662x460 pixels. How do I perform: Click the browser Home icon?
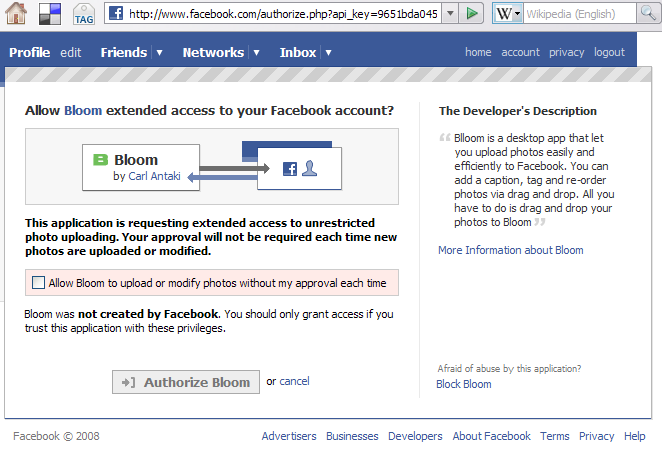(x=16, y=13)
